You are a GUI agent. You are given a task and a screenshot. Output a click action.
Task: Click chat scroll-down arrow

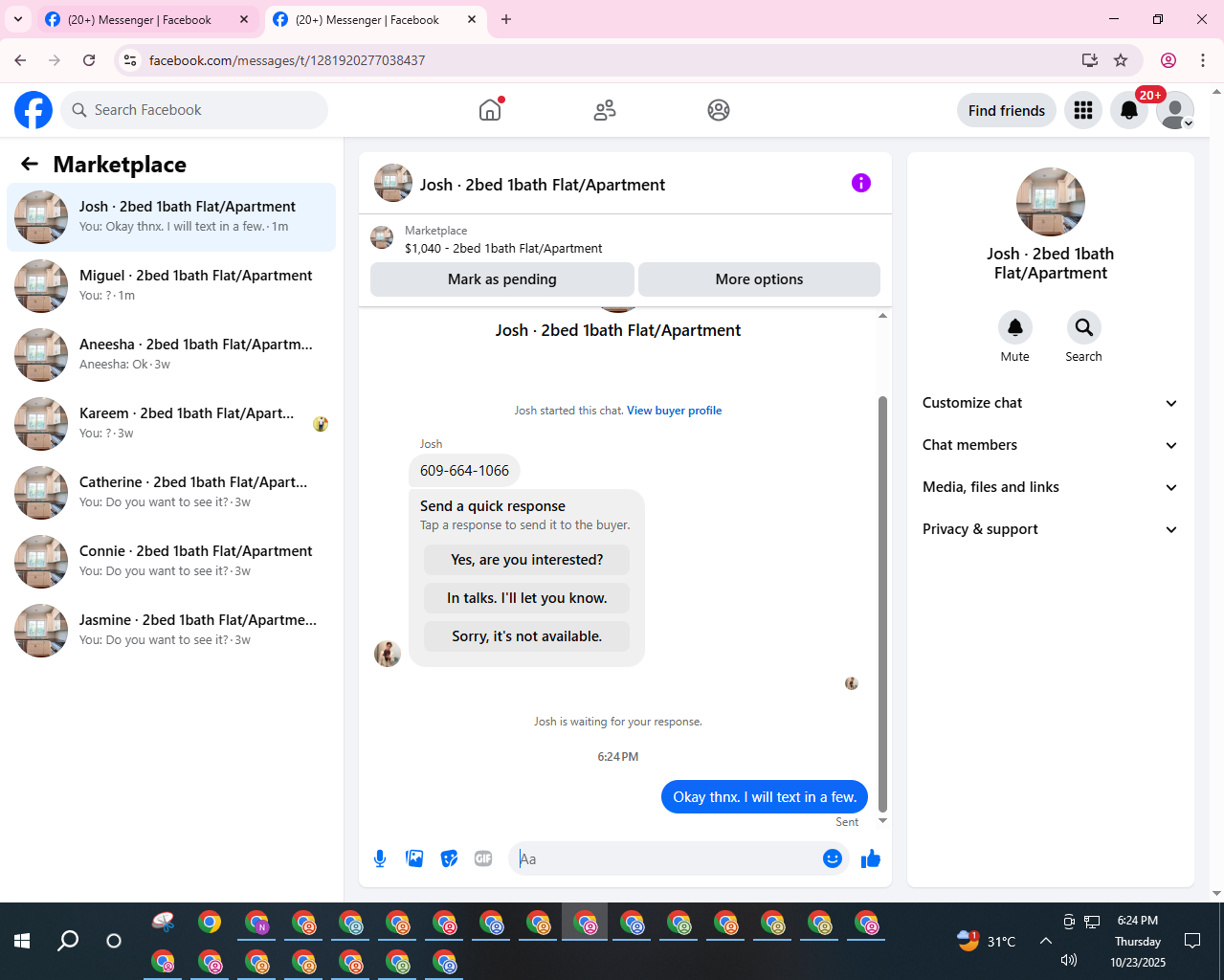pos(882,821)
